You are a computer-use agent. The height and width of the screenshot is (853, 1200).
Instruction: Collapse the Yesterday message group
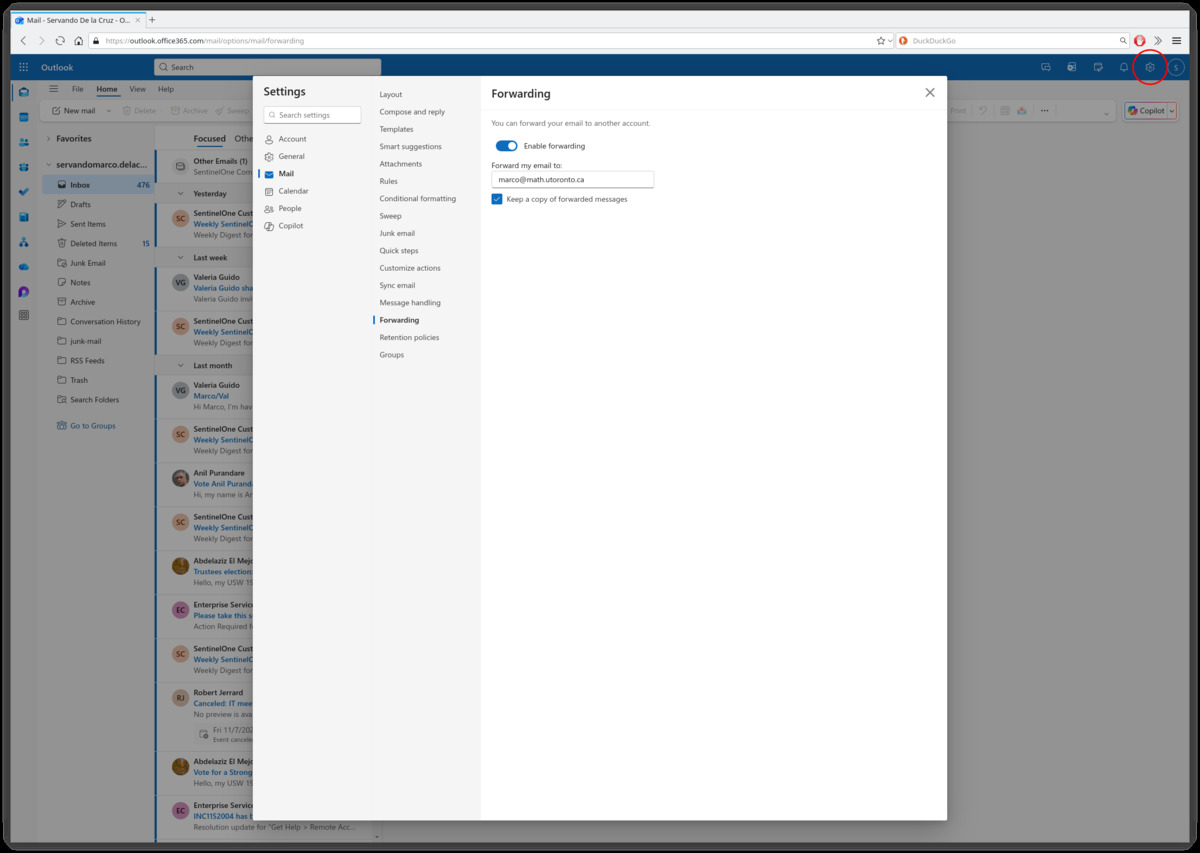pyautogui.click(x=180, y=194)
